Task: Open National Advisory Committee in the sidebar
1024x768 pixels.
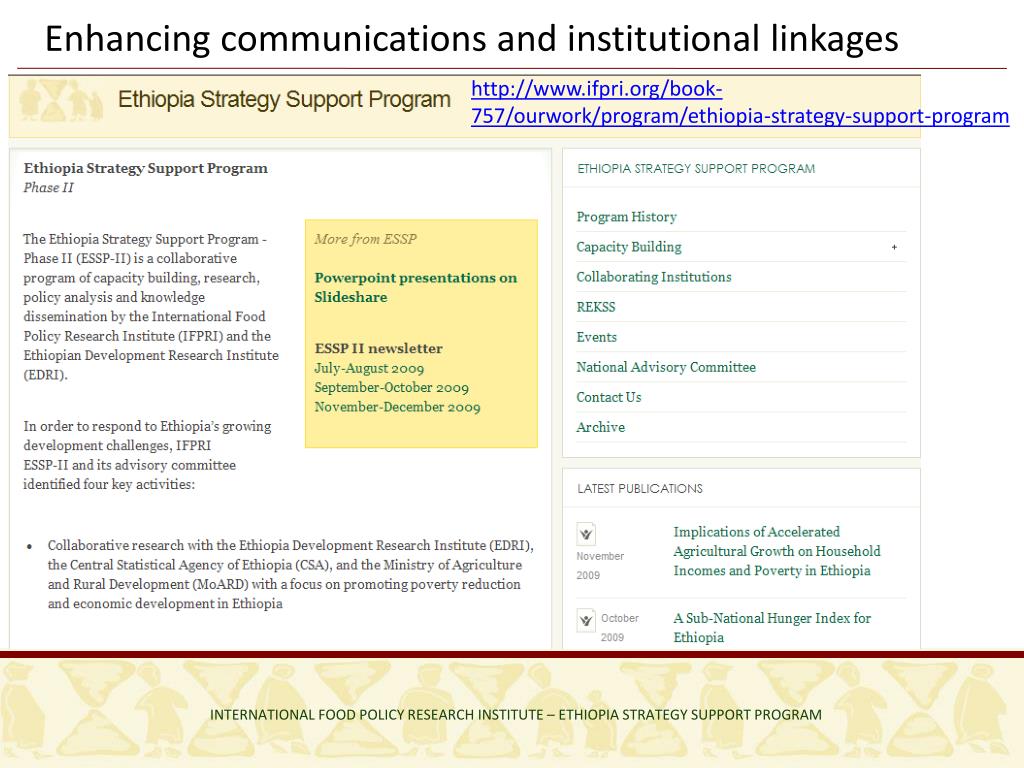Action: [665, 367]
